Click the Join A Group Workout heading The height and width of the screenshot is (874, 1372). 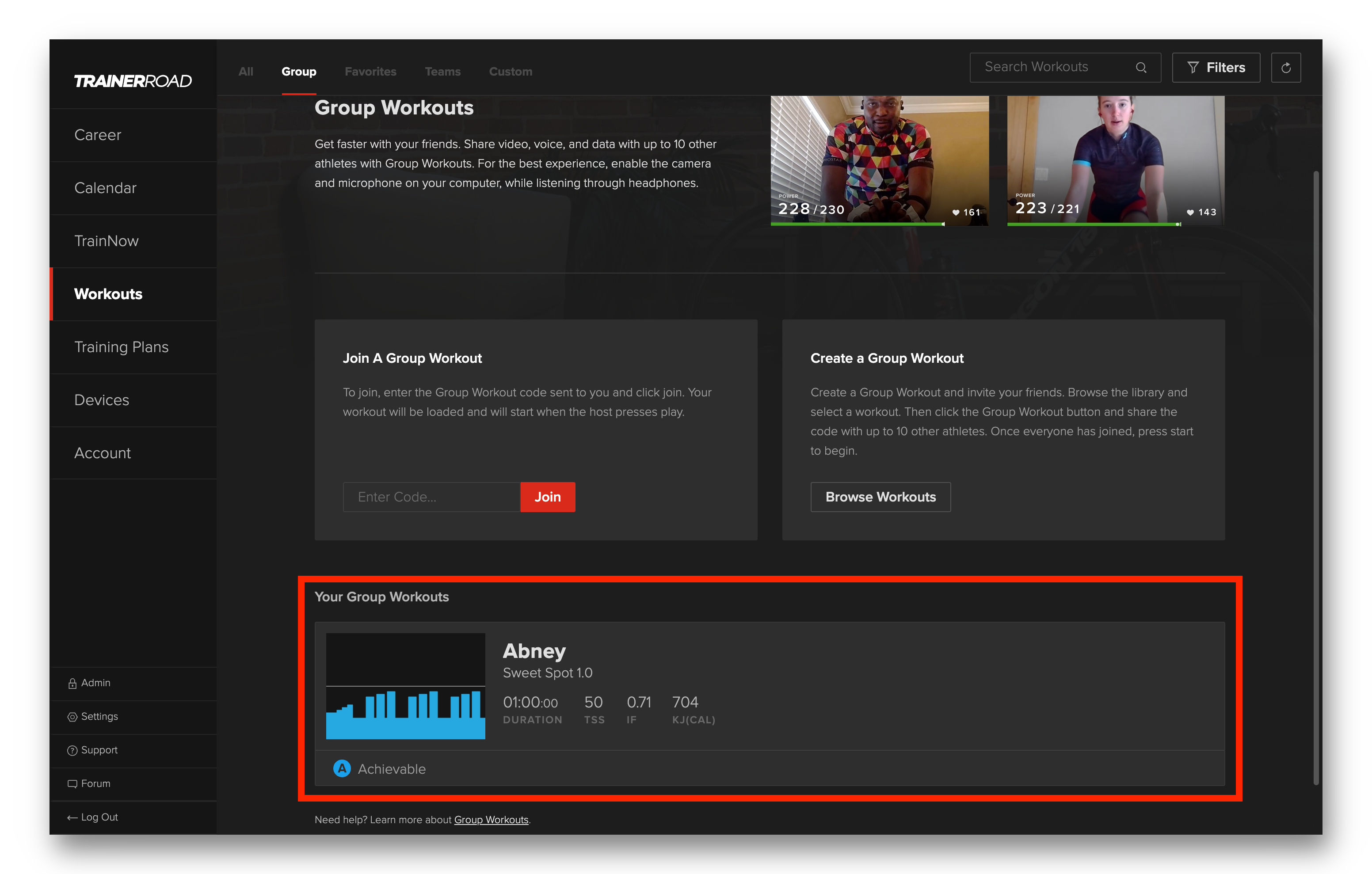click(x=412, y=358)
